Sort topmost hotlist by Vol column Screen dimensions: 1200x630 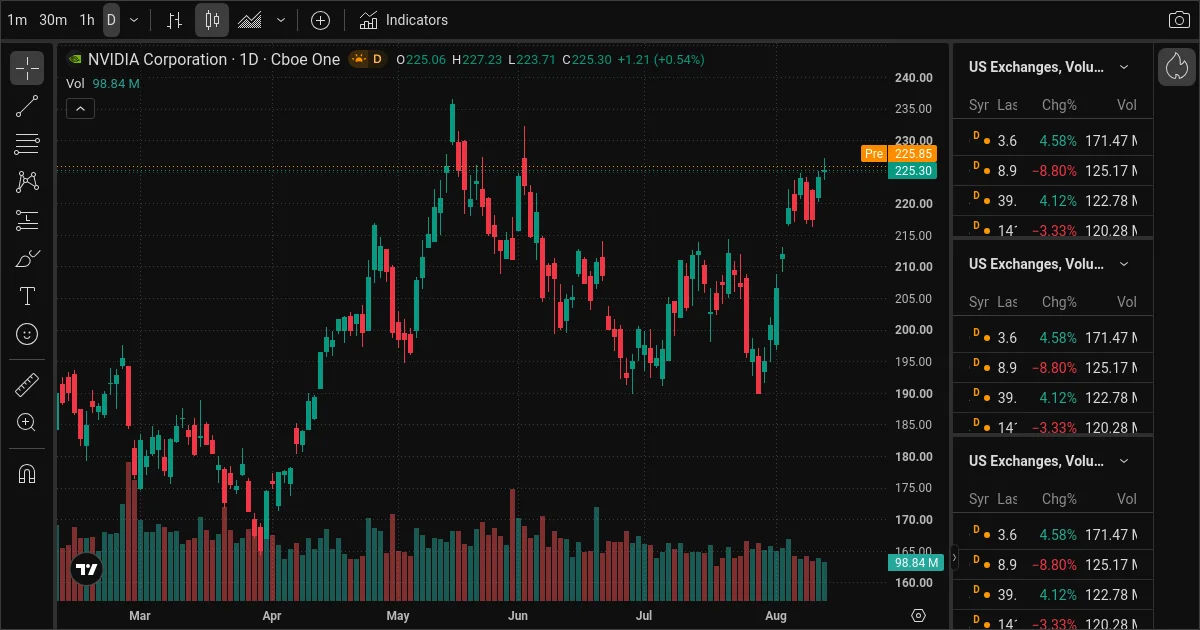click(1127, 105)
